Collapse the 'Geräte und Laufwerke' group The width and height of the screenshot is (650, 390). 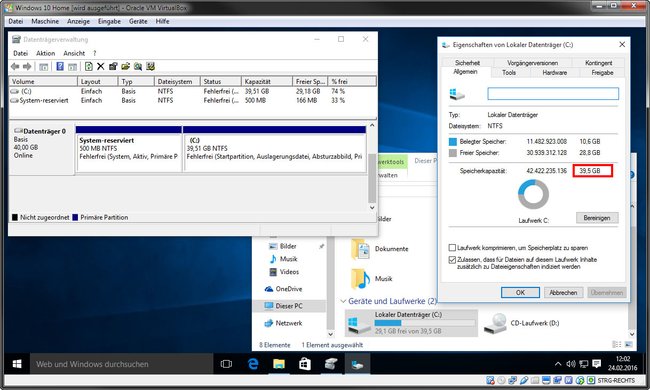pyautogui.click(x=343, y=301)
